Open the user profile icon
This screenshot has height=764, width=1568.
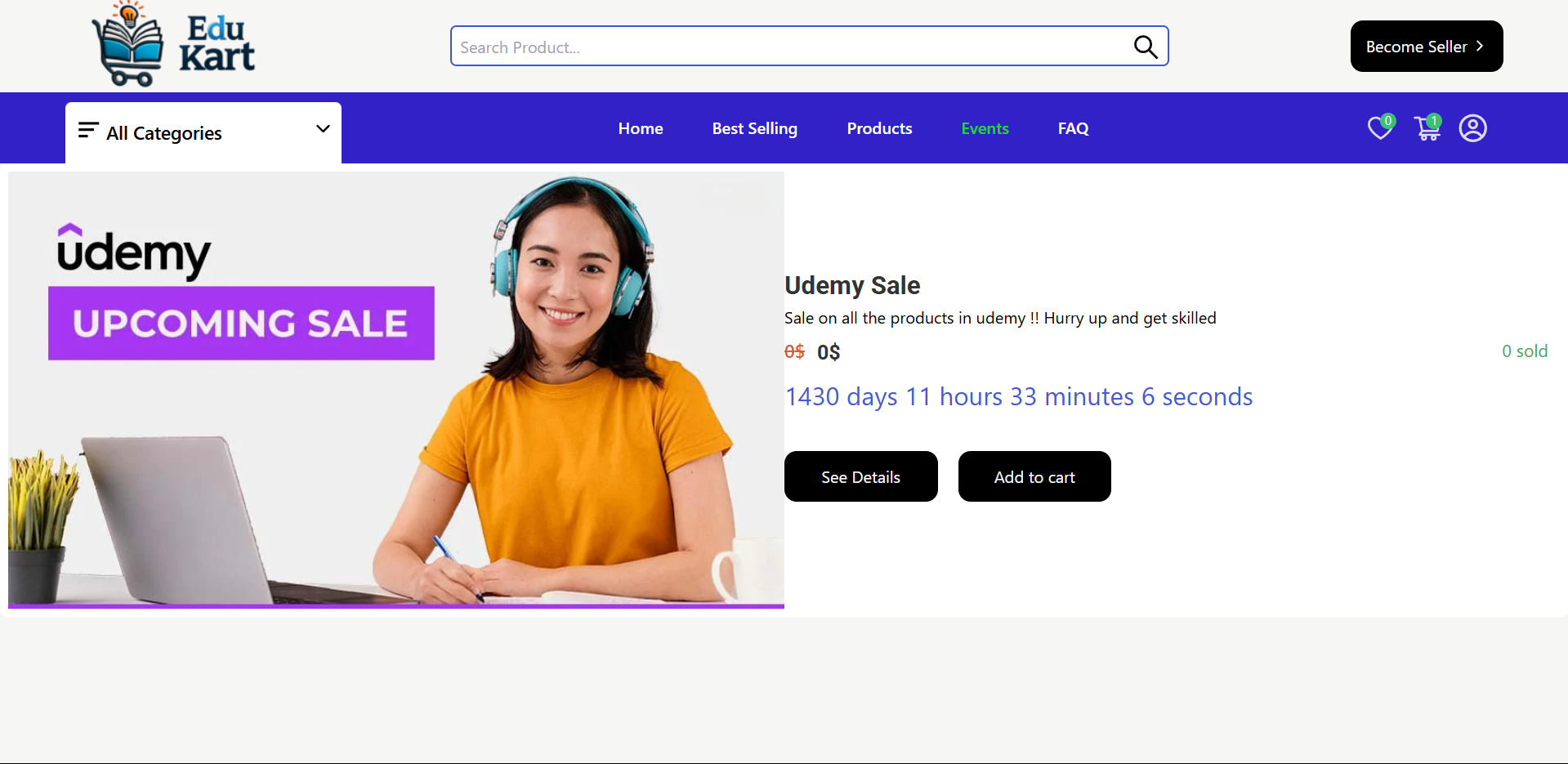(x=1473, y=128)
